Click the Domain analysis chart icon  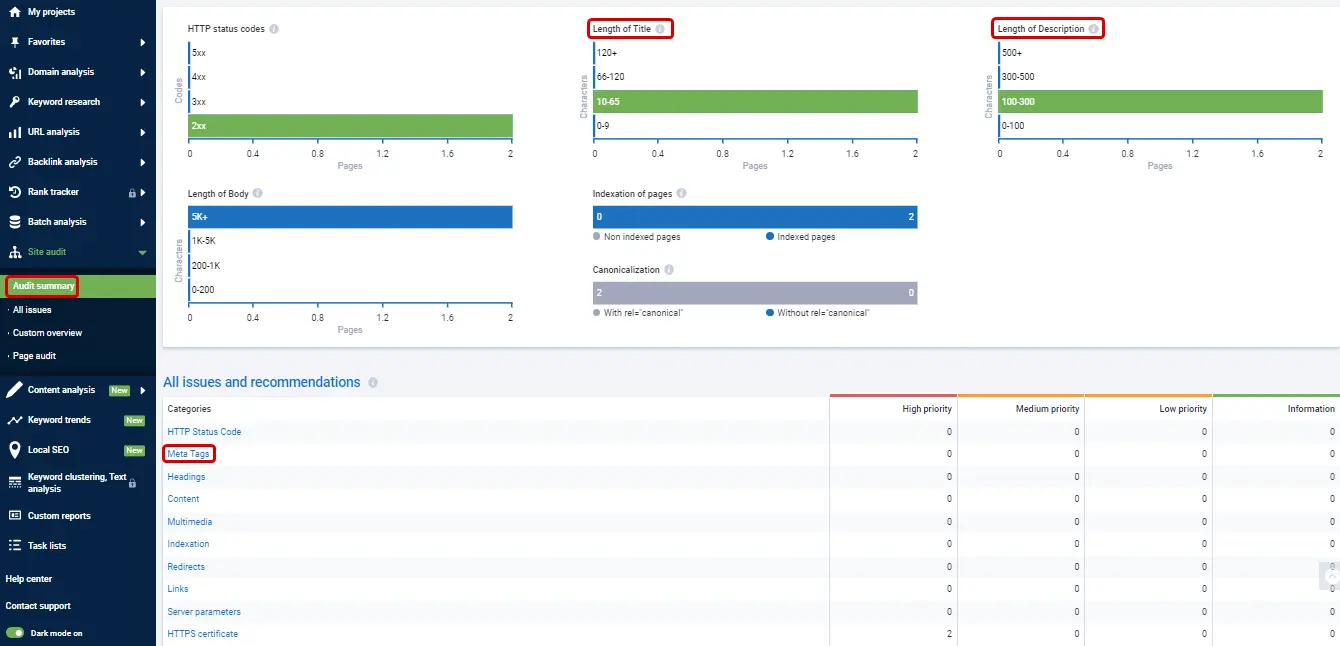tap(14, 72)
